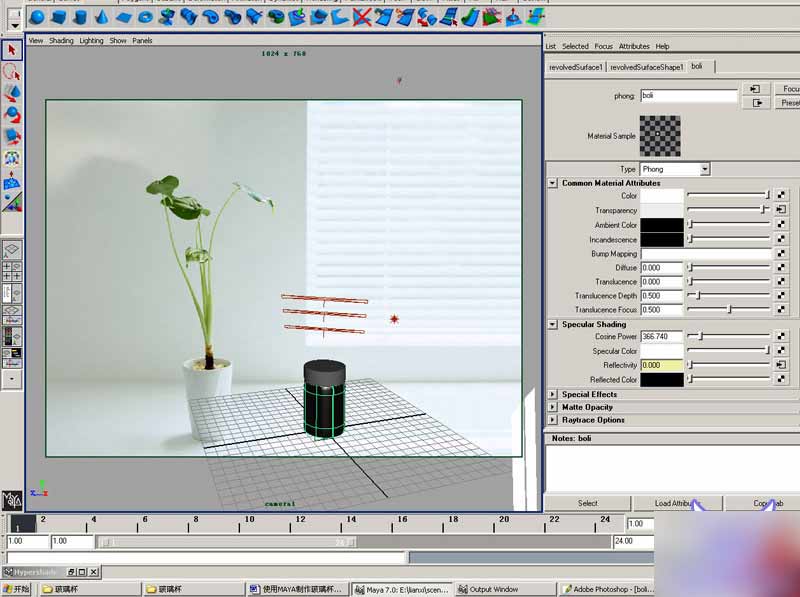This screenshot has width=800, height=597.
Task: Select the Select tool arrow
Action: pos(12,50)
